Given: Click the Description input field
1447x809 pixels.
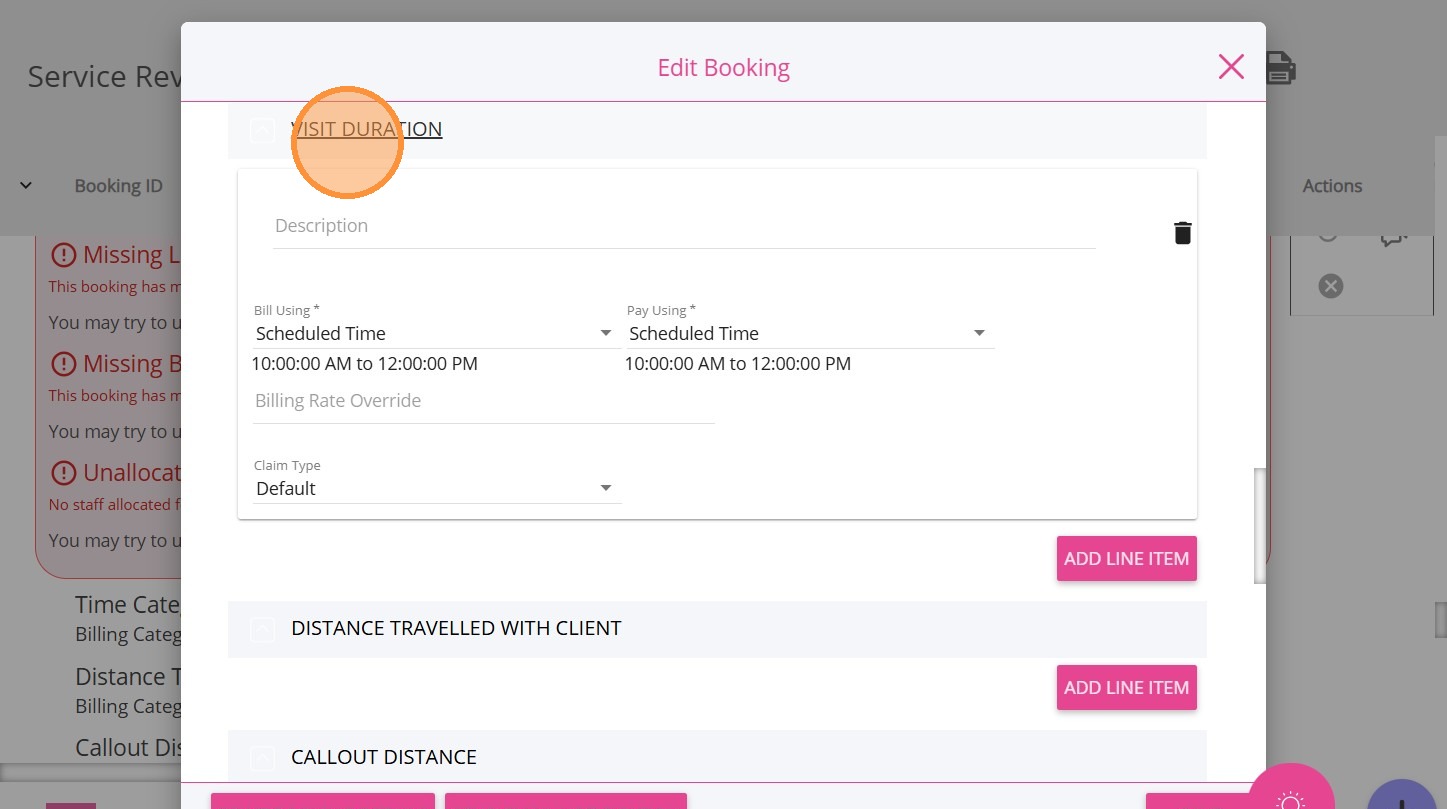Looking at the screenshot, I should pyautogui.click(x=683, y=227).
